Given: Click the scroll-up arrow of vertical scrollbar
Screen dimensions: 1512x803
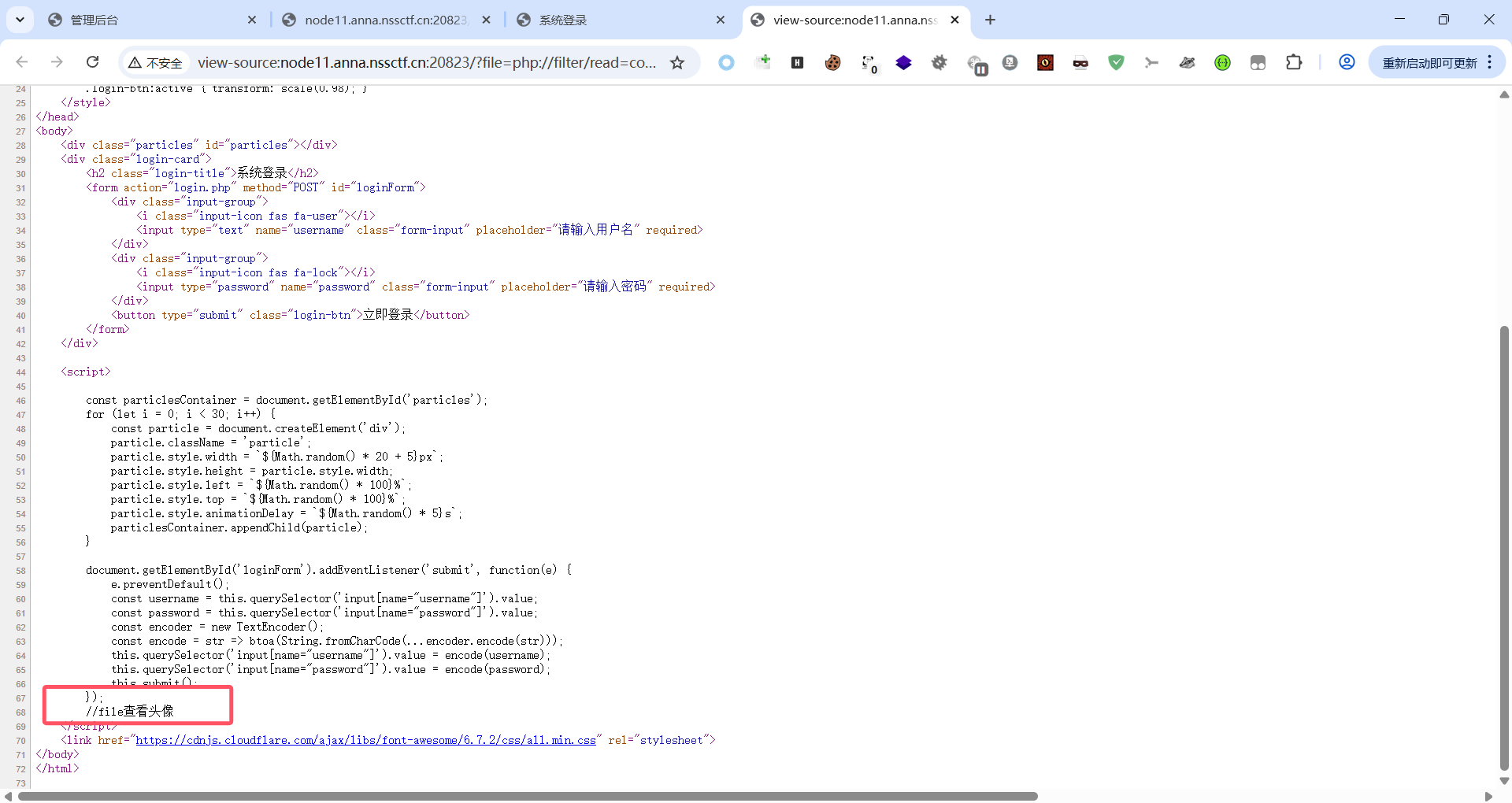Looking at the screenshot, I should tap(1504, 94).
